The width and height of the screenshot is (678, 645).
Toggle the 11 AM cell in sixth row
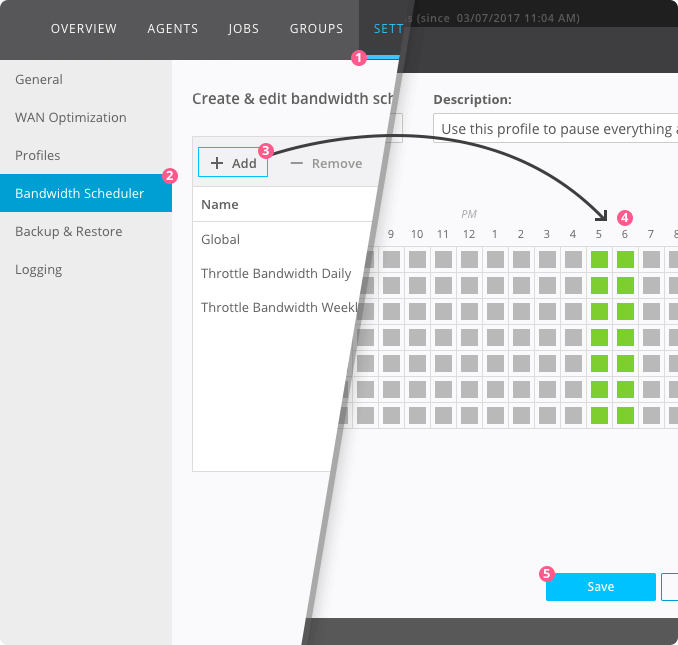click(443, 390)
